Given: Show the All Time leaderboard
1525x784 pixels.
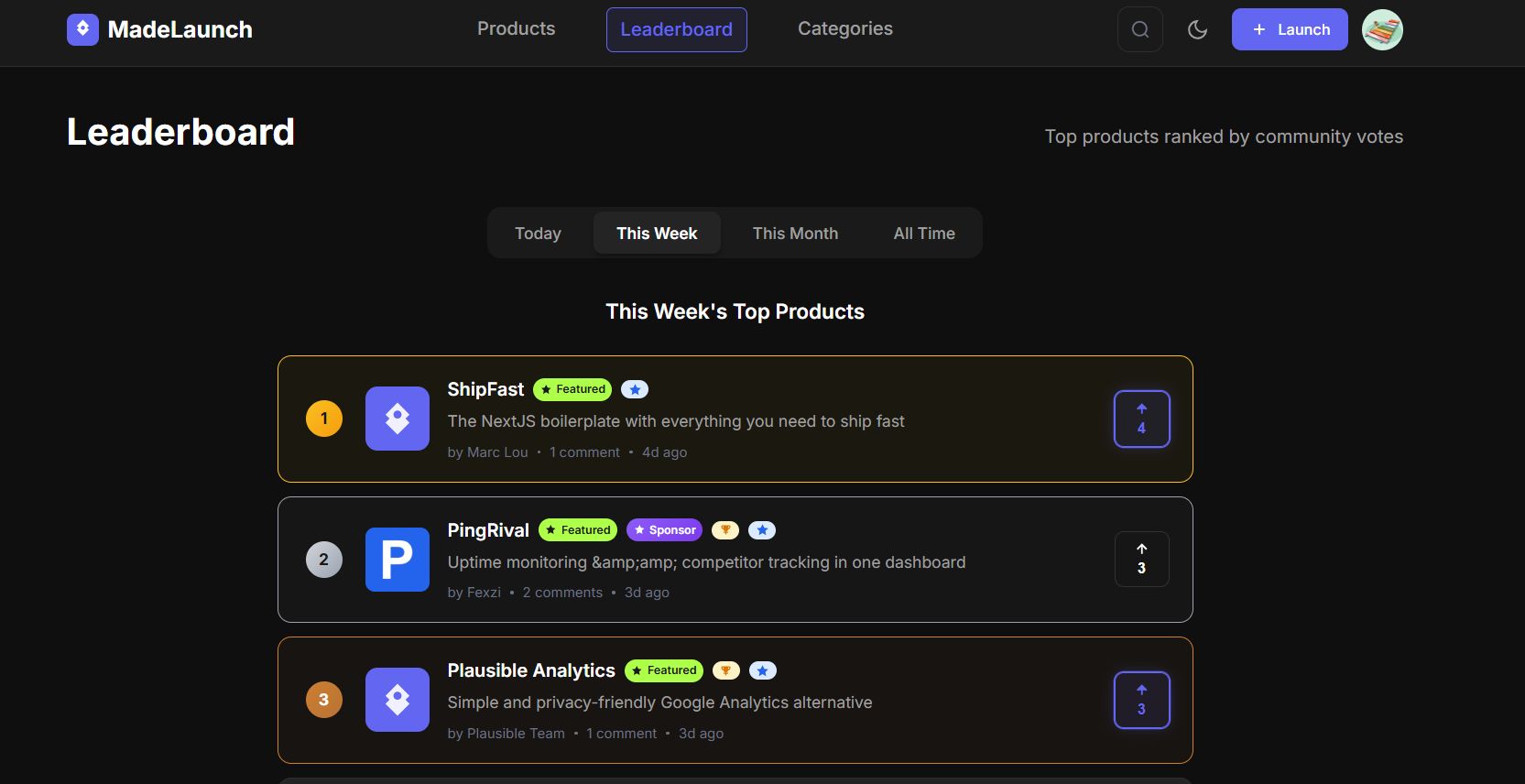Looking at the screenshot, I should coord(923,234).
